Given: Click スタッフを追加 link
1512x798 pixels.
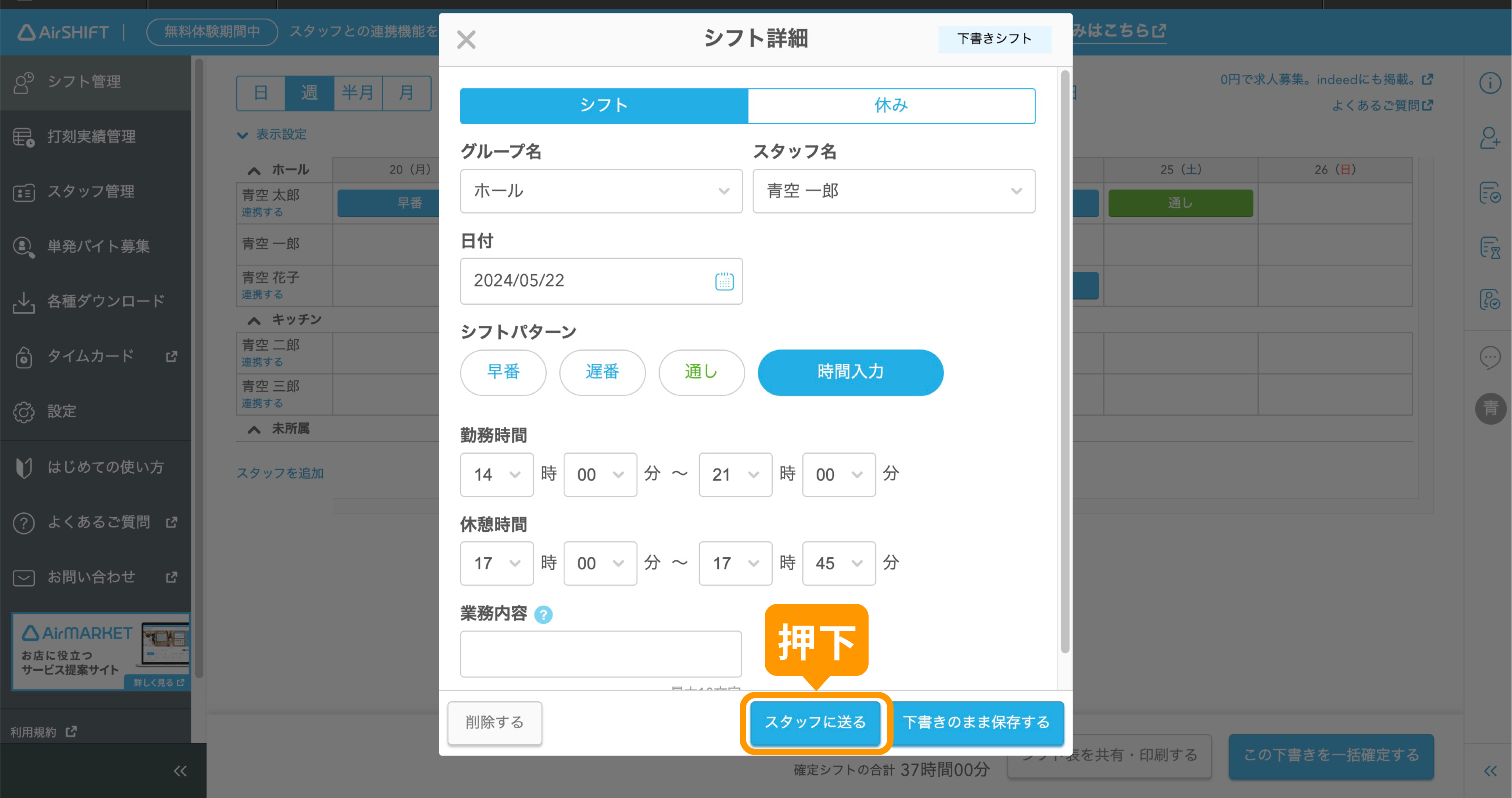Looking at the screenshot, I should point(280,473).
